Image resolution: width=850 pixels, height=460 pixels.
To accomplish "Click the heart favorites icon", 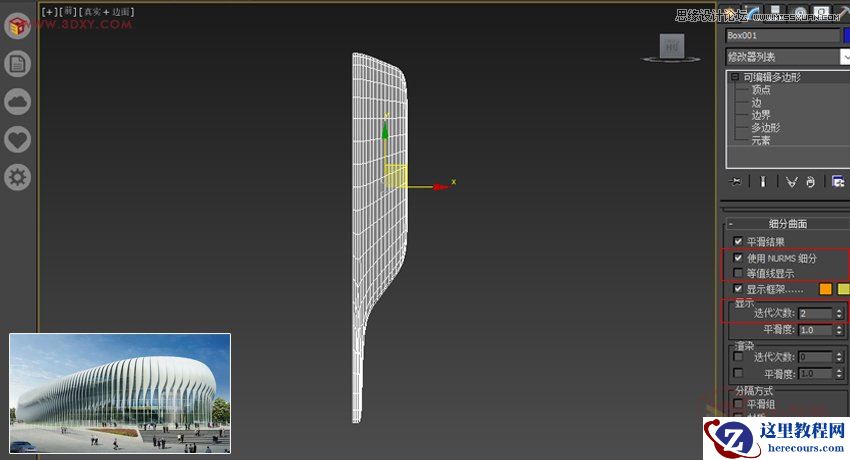I will (x=18, y=139).
